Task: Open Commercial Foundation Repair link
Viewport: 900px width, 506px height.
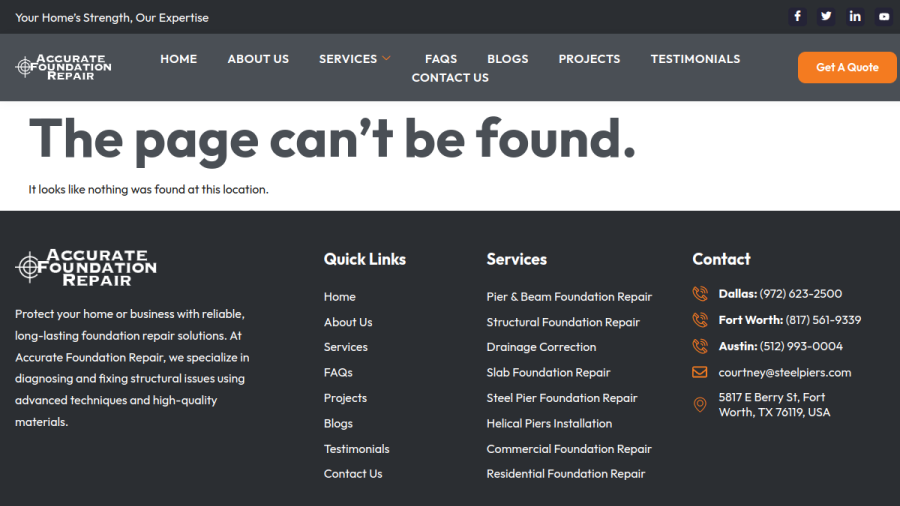Action: tap(569, 449)
